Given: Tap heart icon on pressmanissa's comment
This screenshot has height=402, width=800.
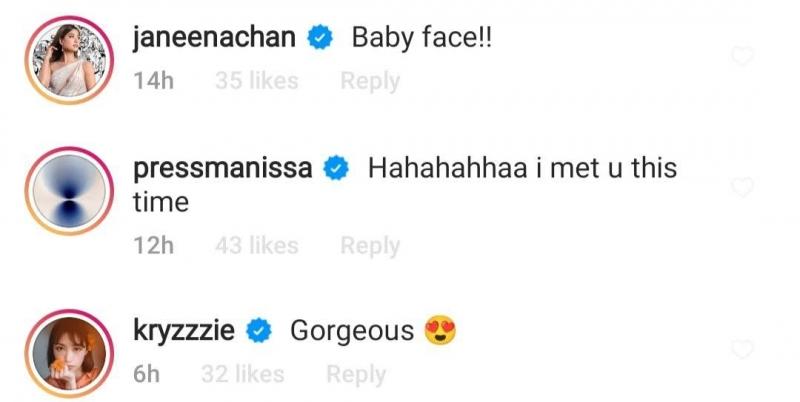Looking at the screenshot, I should [742, 188].
